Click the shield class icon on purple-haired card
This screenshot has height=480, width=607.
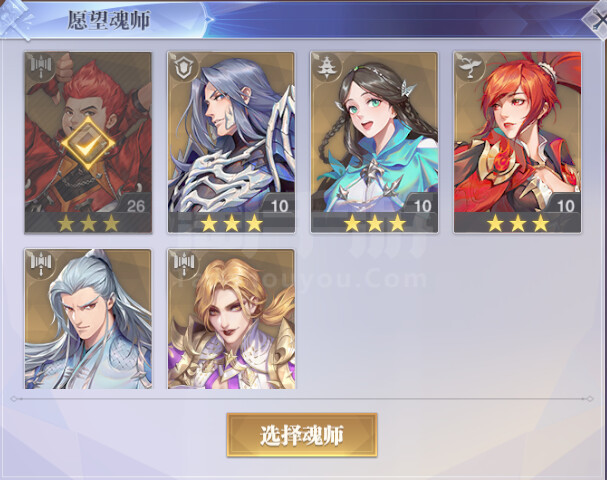pos(183,67)
